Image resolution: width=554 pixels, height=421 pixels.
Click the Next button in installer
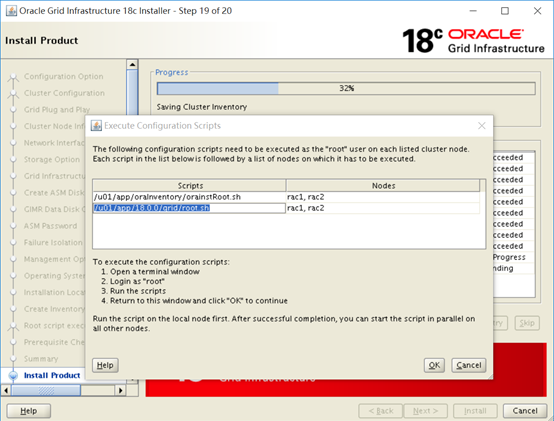[425, 411]
